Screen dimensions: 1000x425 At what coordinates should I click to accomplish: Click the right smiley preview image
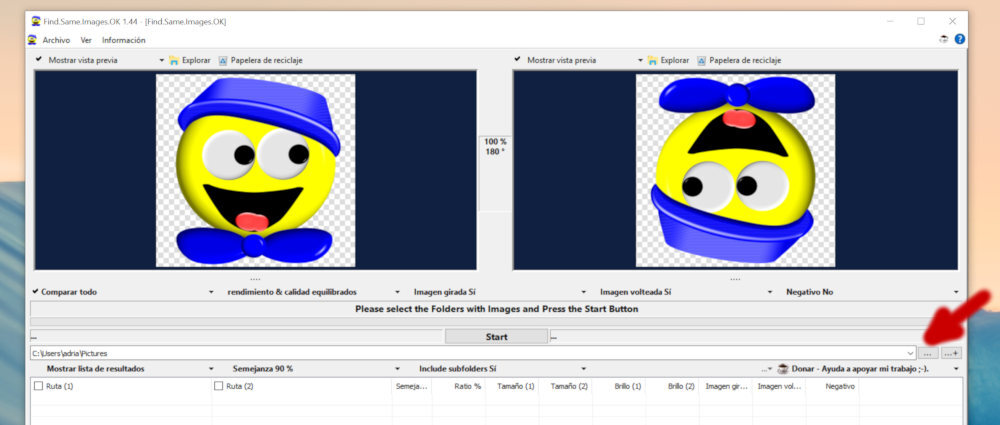tap(735, 171)
